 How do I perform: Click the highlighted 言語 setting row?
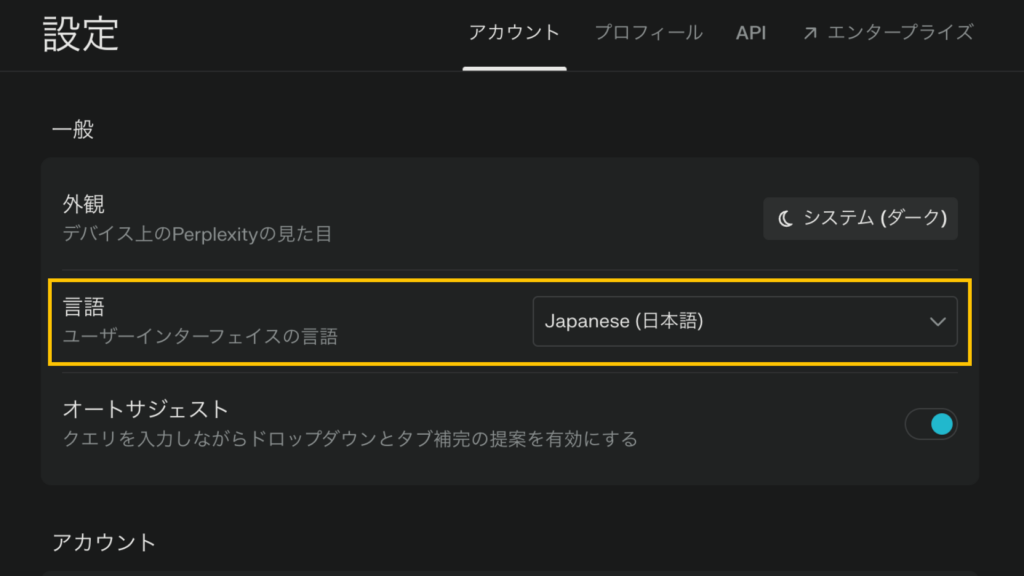pos(300,321)
